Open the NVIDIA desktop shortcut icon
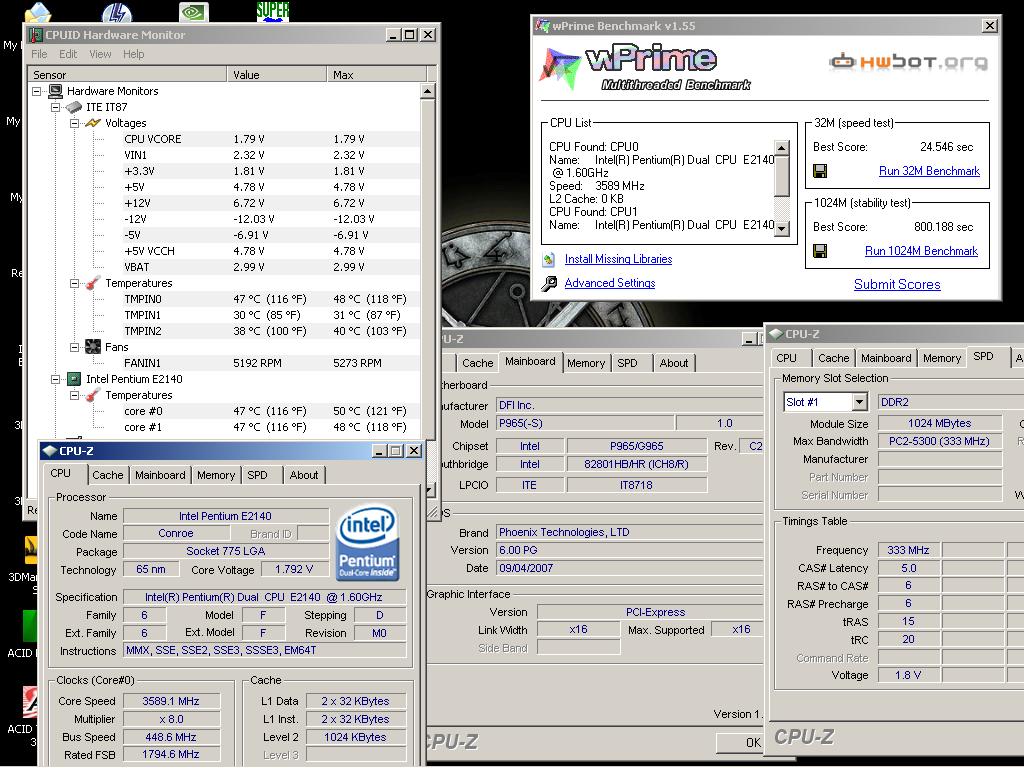The height and width of the screenshot is (768, 1024). click(194, 11)
